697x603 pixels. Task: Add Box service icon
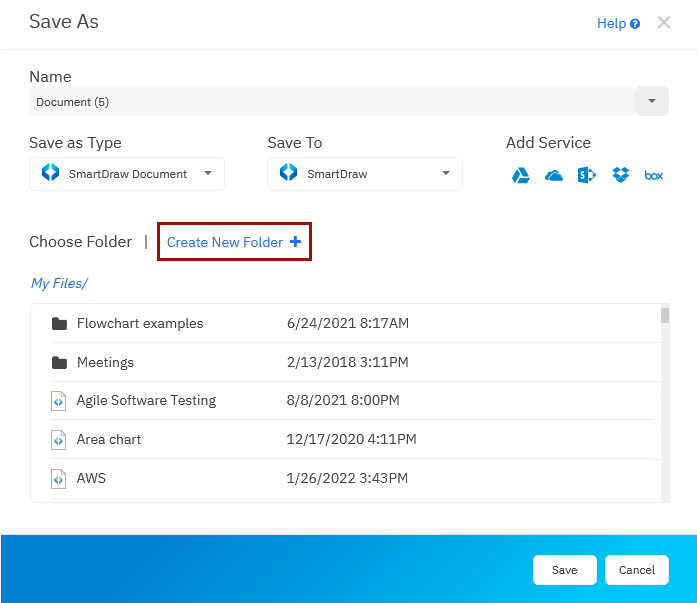pyautogui.click(x=654, y=175)
